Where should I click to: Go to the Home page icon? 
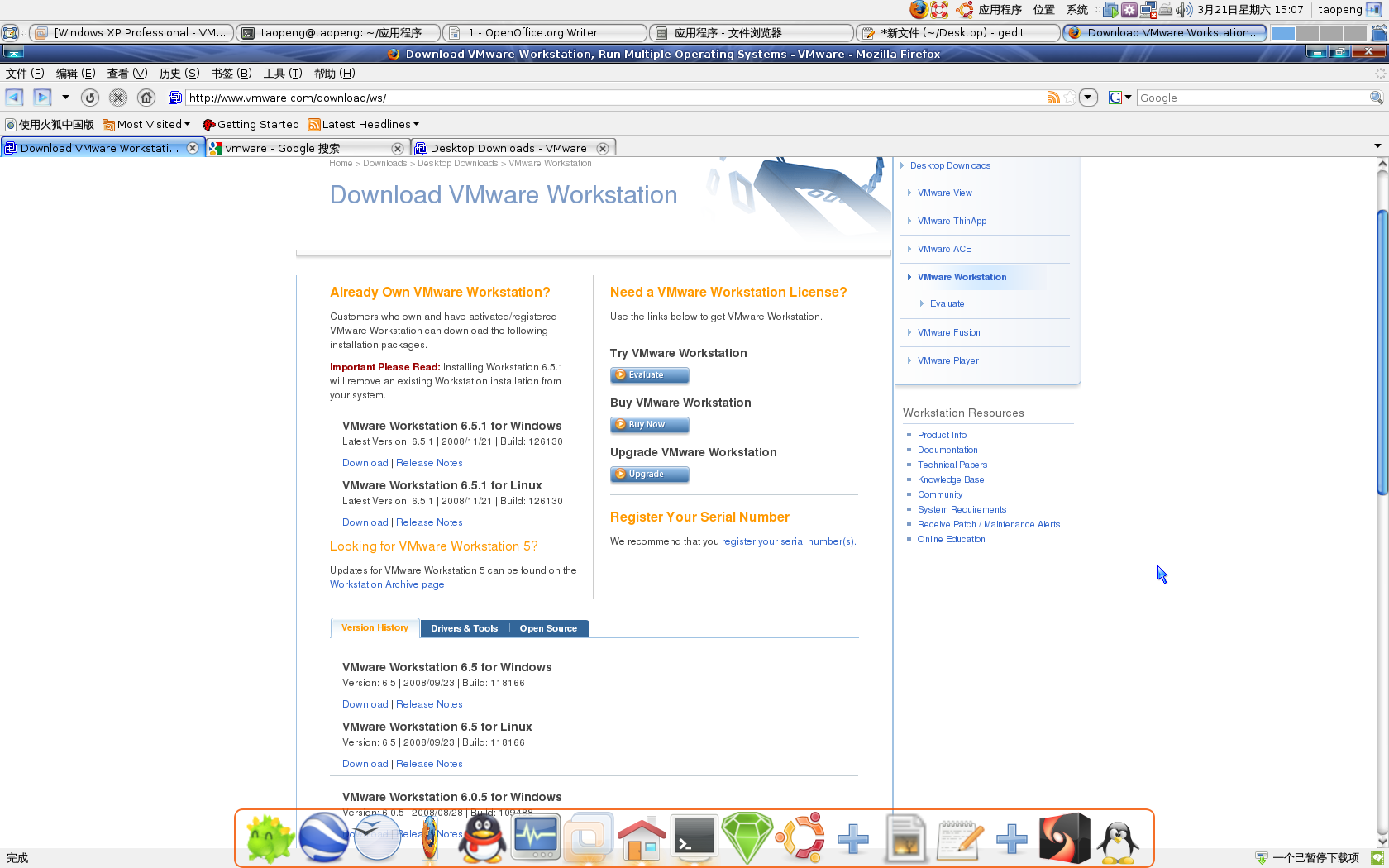146,98
